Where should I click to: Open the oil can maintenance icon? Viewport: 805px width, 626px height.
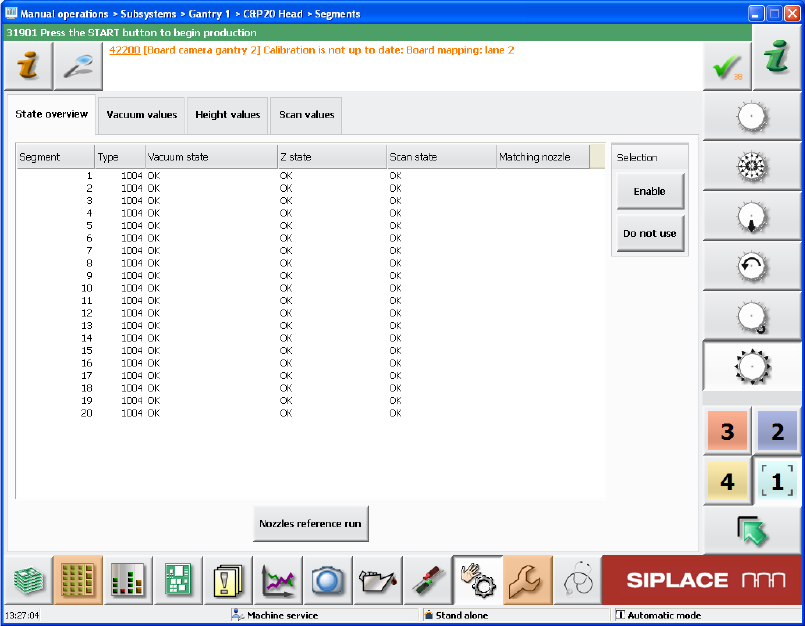[377, 580]
